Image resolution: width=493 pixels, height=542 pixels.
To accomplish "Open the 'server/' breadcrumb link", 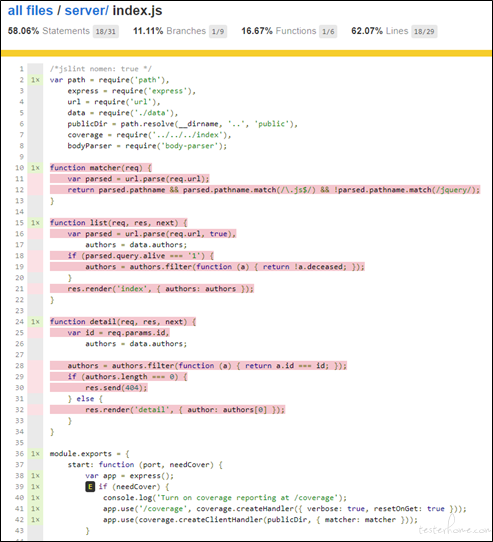I will [86, 10].
